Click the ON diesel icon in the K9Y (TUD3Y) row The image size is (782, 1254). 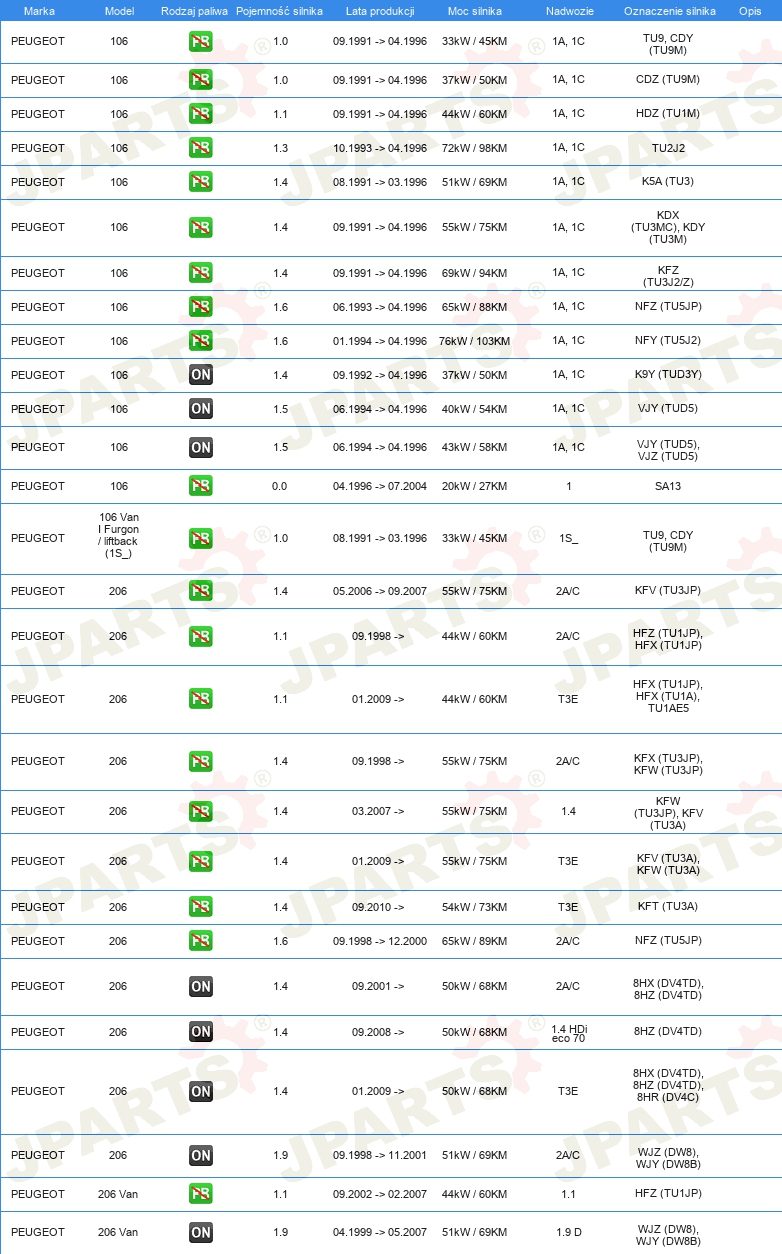201,375
